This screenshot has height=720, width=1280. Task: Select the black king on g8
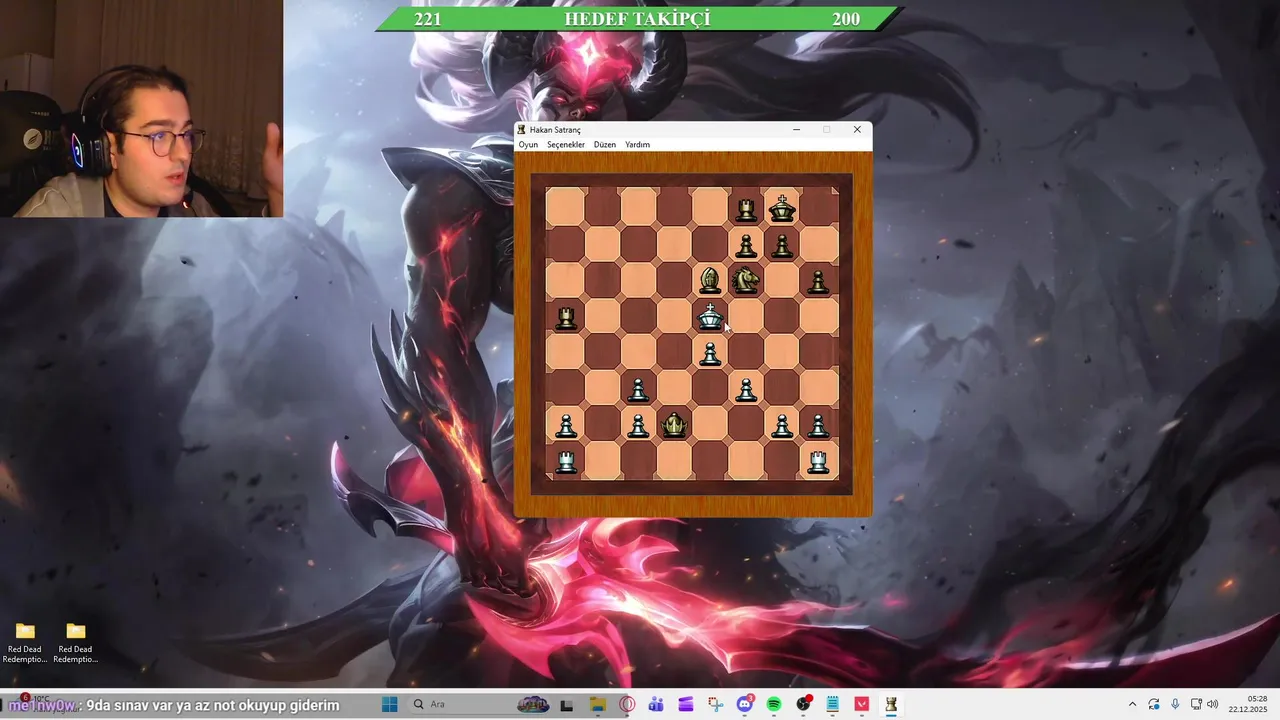(782, 208)
